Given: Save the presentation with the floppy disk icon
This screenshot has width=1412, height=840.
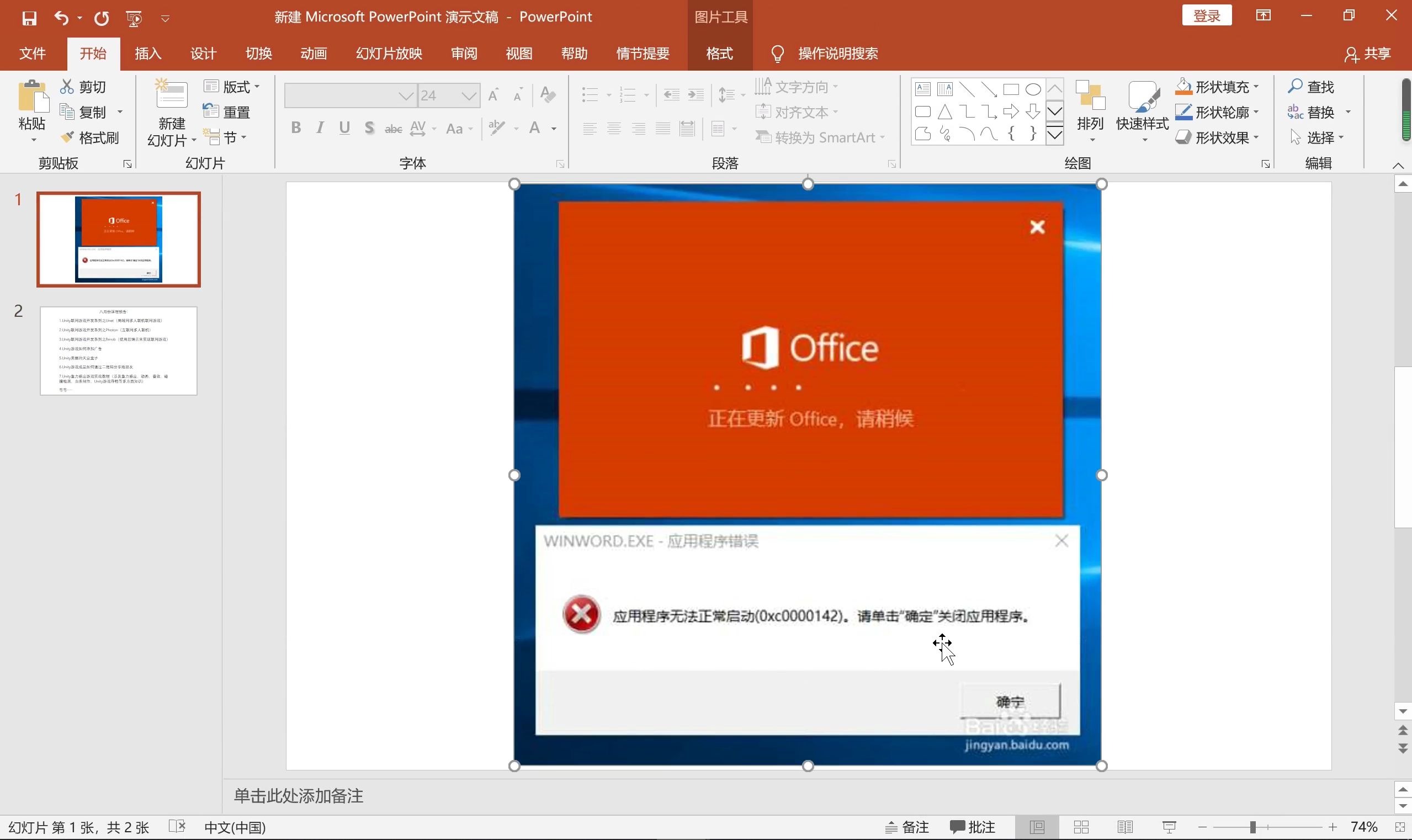Looking at the screenshot, I should (29, 18).
